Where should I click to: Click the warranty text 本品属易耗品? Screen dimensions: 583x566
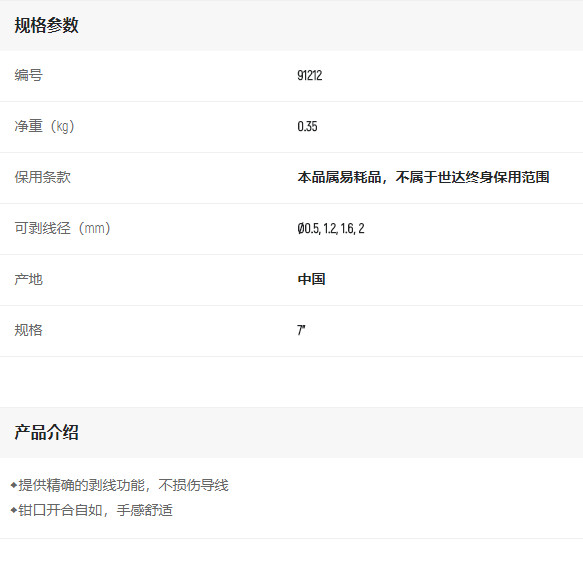pyautogui.click(x=339, y=177)
